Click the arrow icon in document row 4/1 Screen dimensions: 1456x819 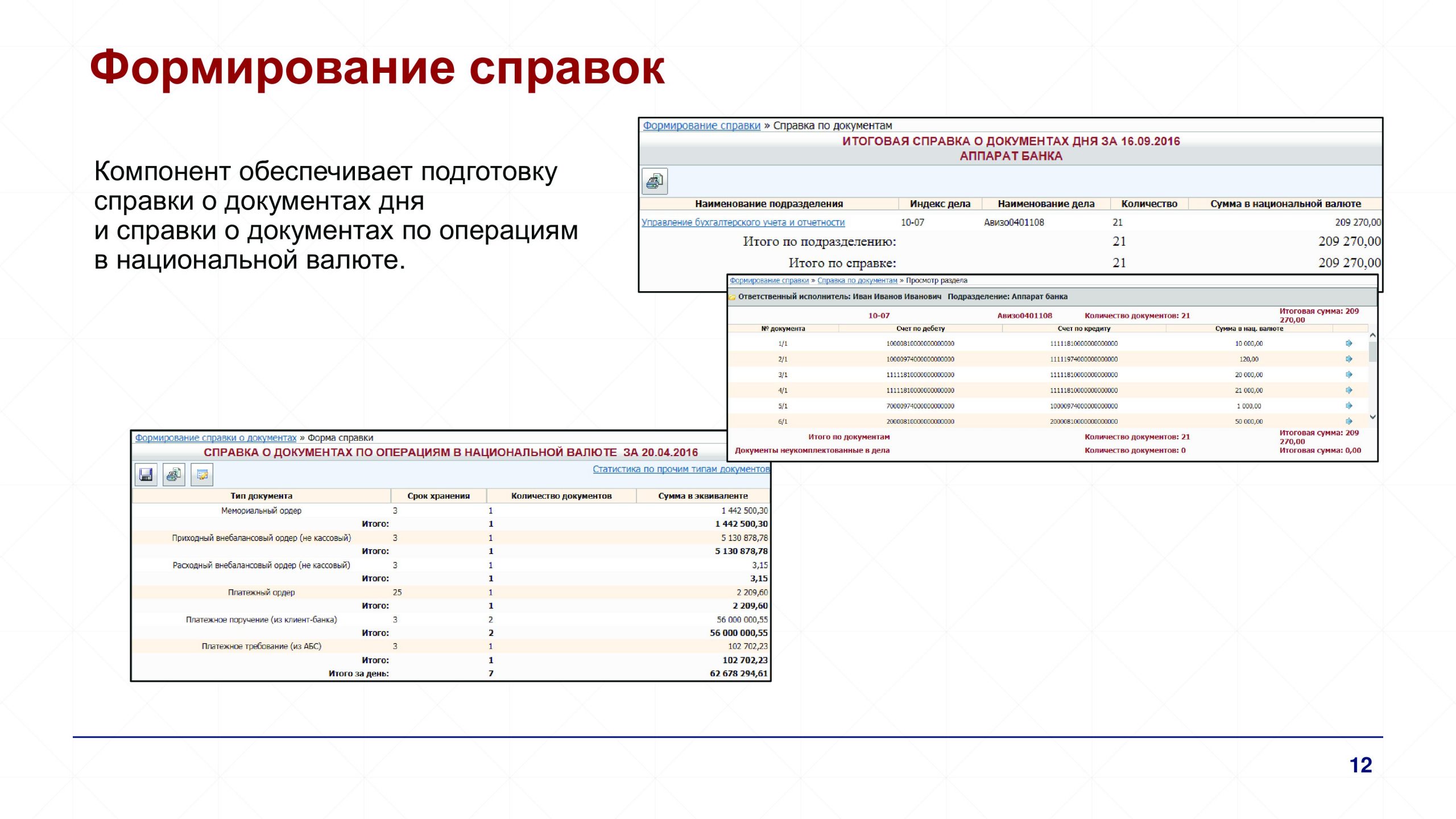pyautogui.click(x=1349, y=390)
